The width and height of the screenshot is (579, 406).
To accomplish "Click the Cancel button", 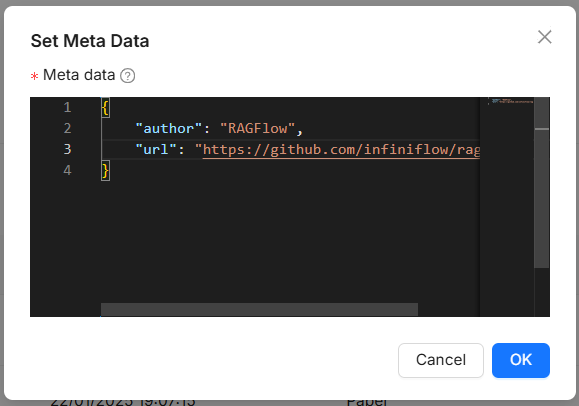I will pos(441,360).
